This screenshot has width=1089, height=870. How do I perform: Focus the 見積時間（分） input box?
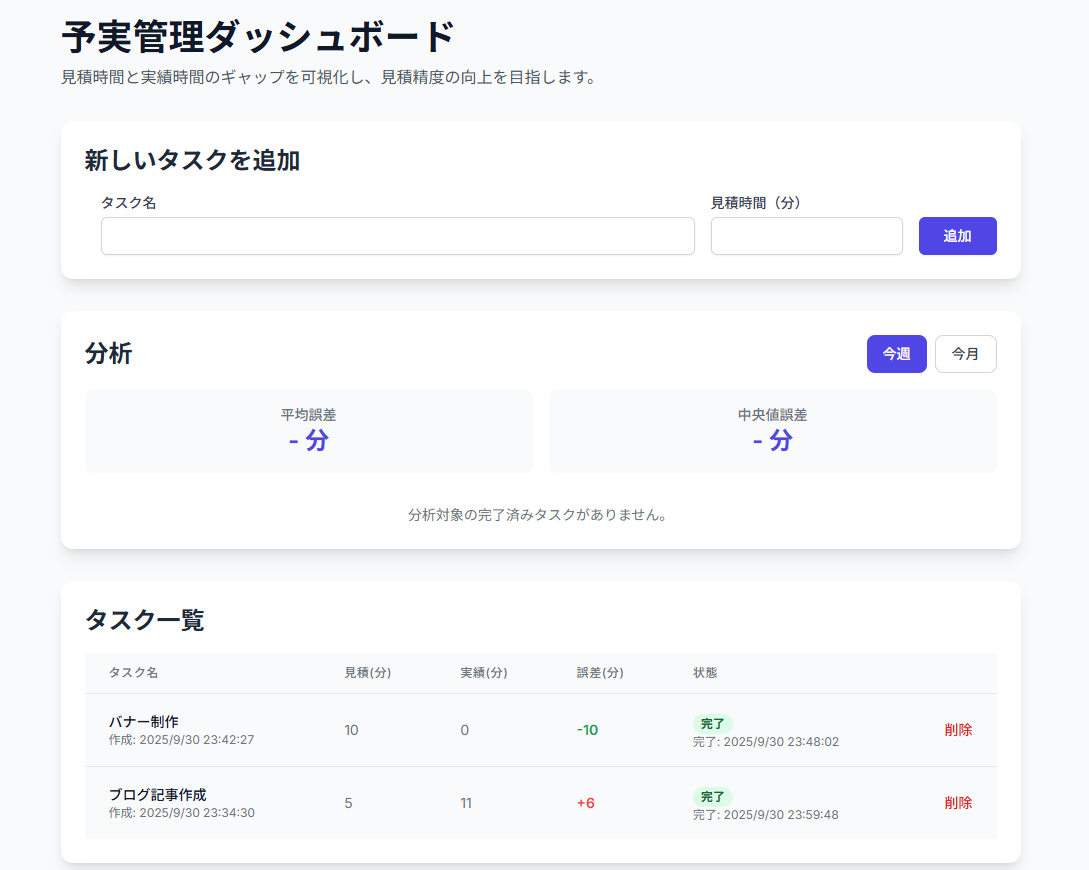806,236
